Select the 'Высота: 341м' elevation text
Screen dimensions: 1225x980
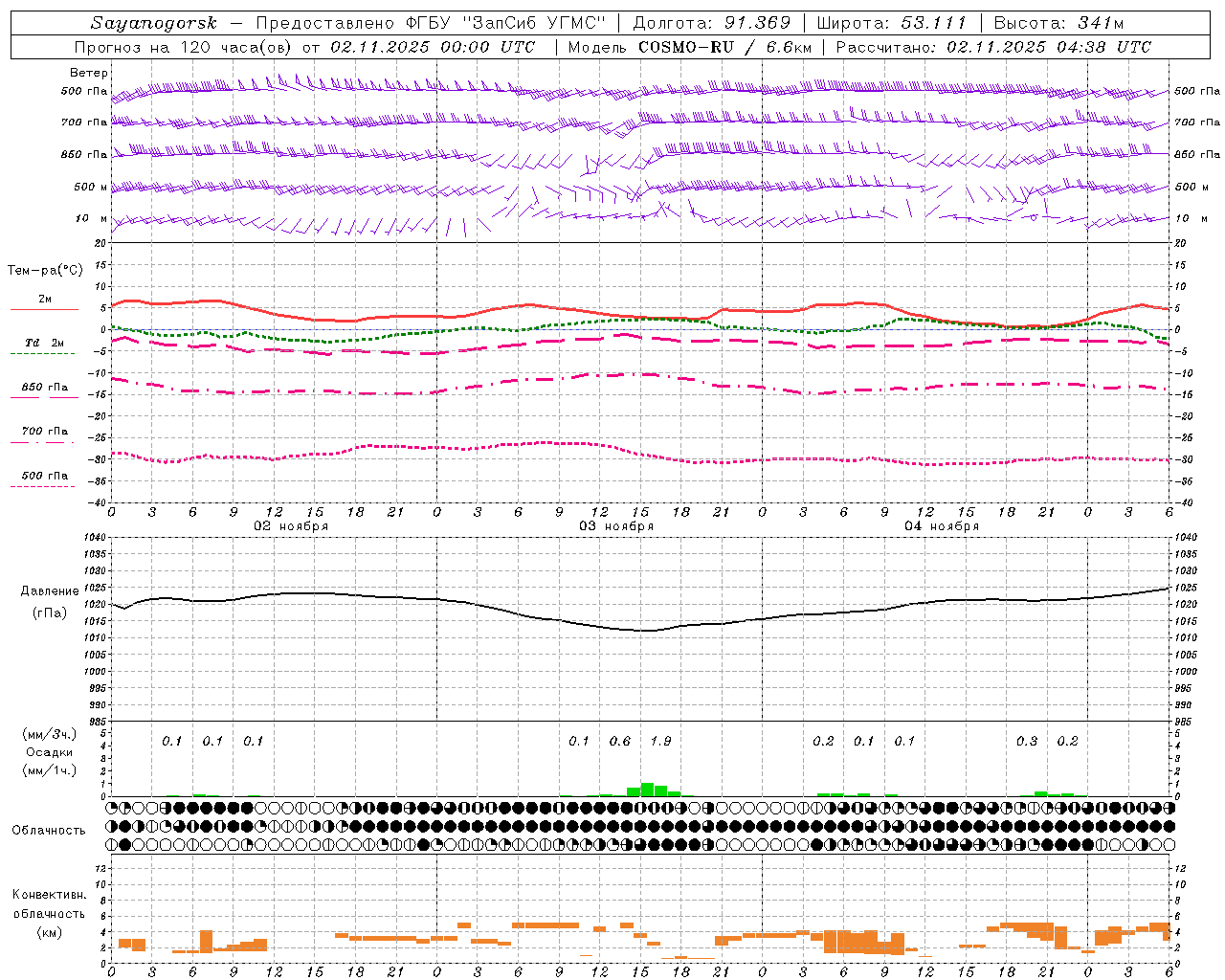click(1058, 23)
